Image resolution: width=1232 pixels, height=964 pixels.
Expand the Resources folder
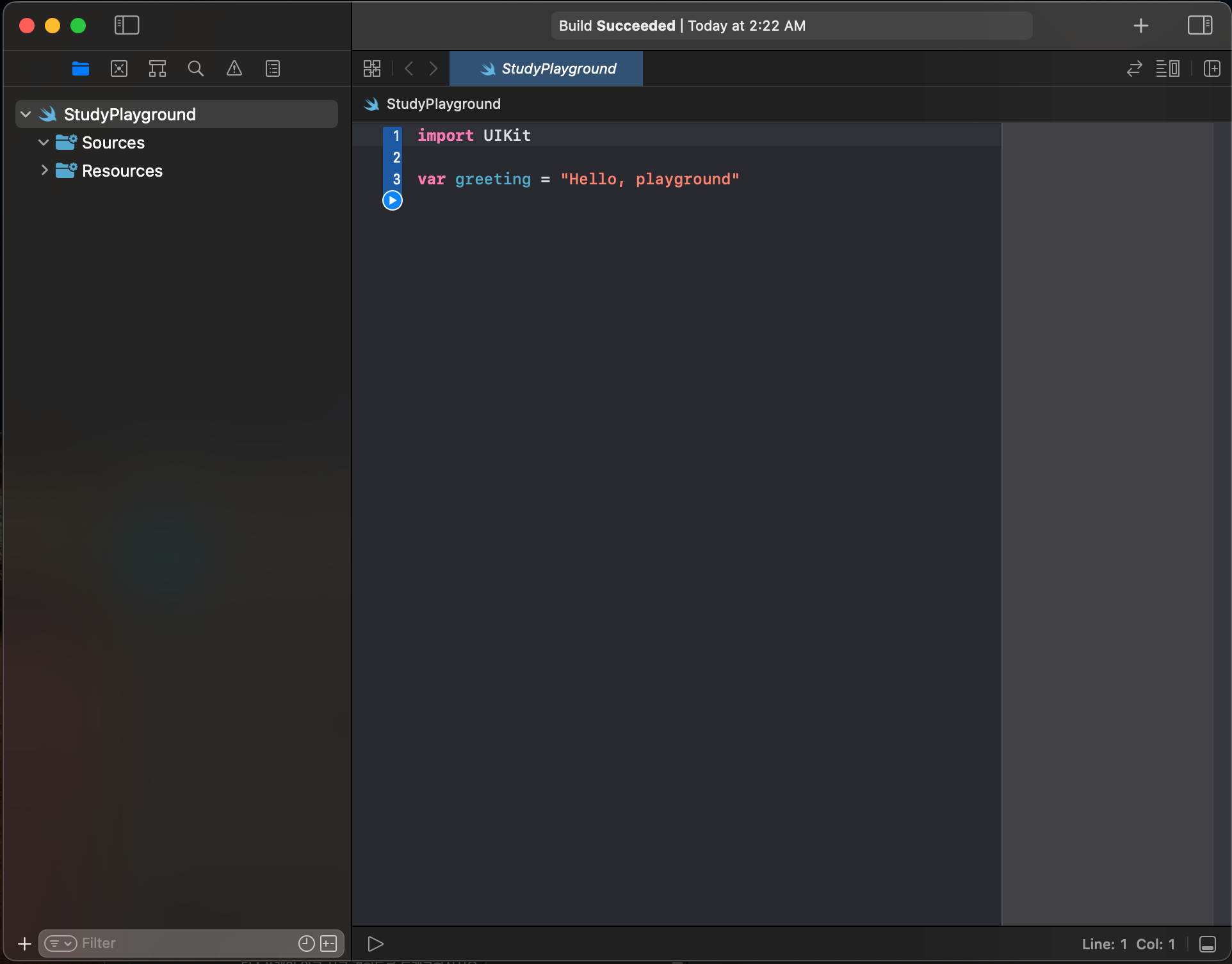click(44, 171)
